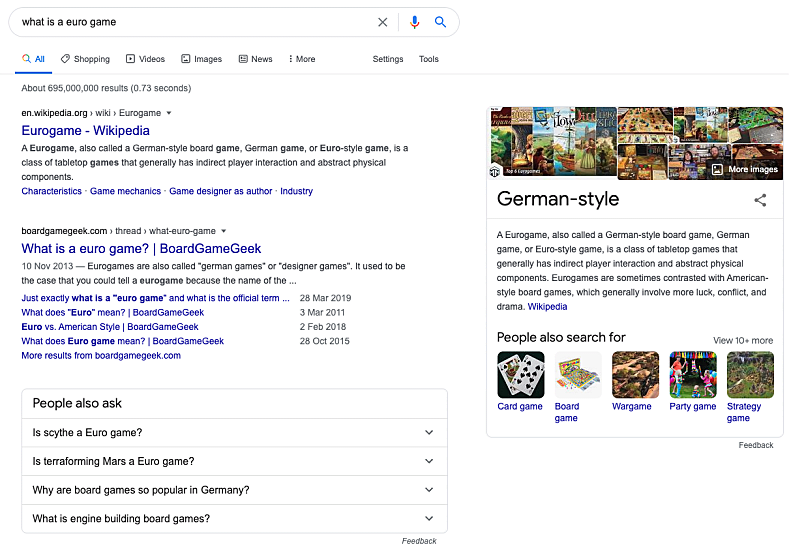The height and width of the screenshot is (549, 789).
Task: Expand 'Is terraforming Mars a Euro game?' question
Action: click(x=234, y=461)
